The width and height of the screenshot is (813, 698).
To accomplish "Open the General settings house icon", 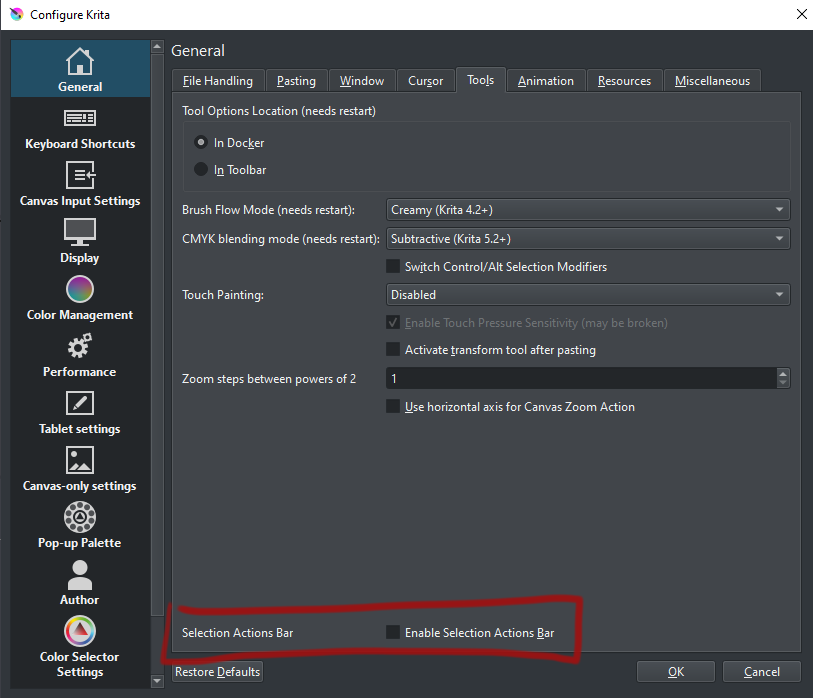I will pyautogui.click(x=80, y=61).
